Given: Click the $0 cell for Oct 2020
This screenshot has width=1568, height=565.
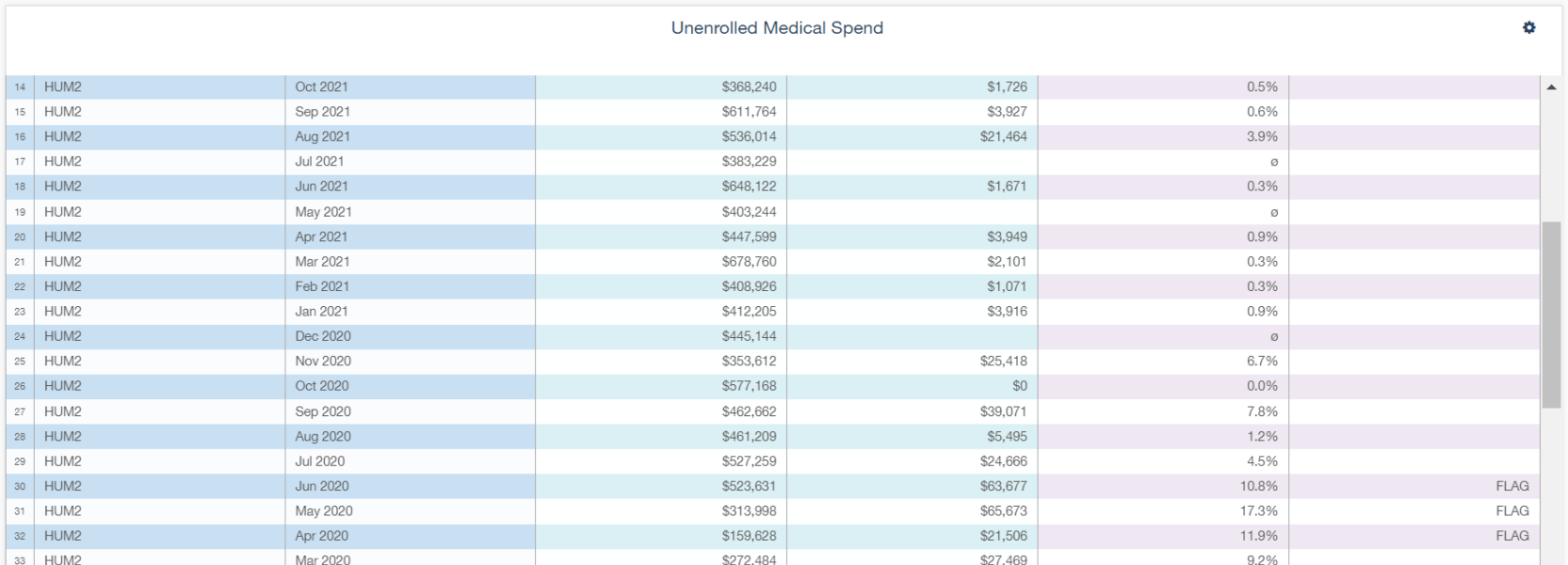Looking at the screenshot, I should [x=1019, y=386].
